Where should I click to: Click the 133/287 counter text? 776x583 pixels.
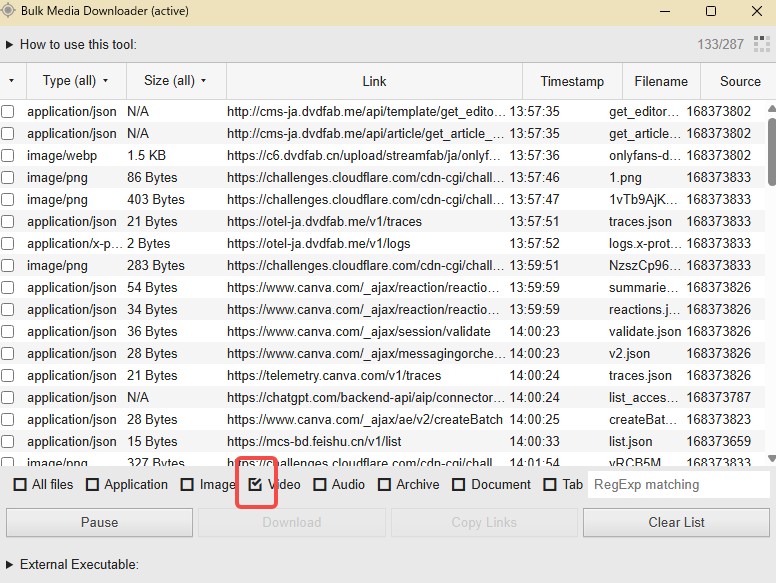pyautogui.click(x=721, y=45)
